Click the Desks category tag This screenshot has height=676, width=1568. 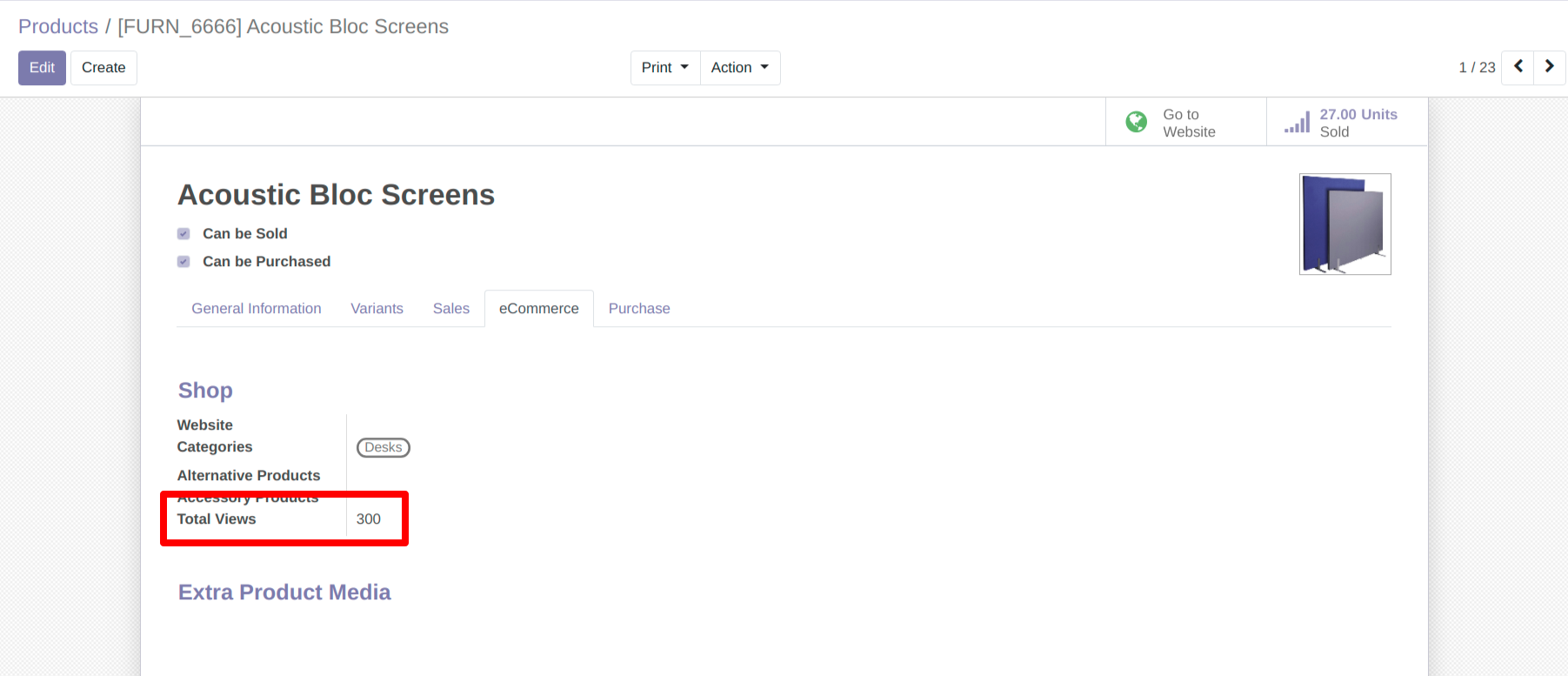383,447
